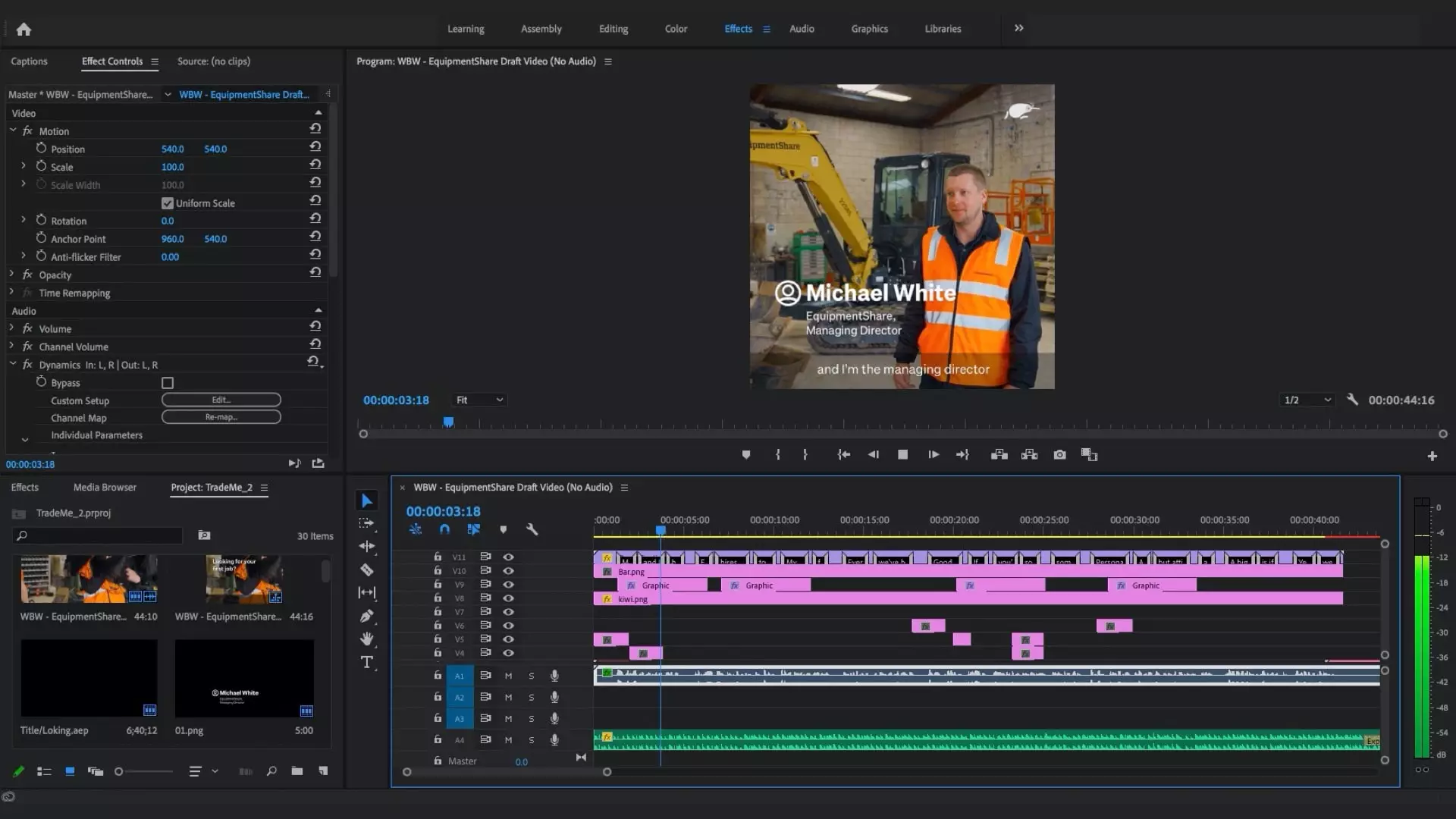Screen dimensions: 1456x819
Task: Click Program monitor playhead marker
Action: (448, 422)
